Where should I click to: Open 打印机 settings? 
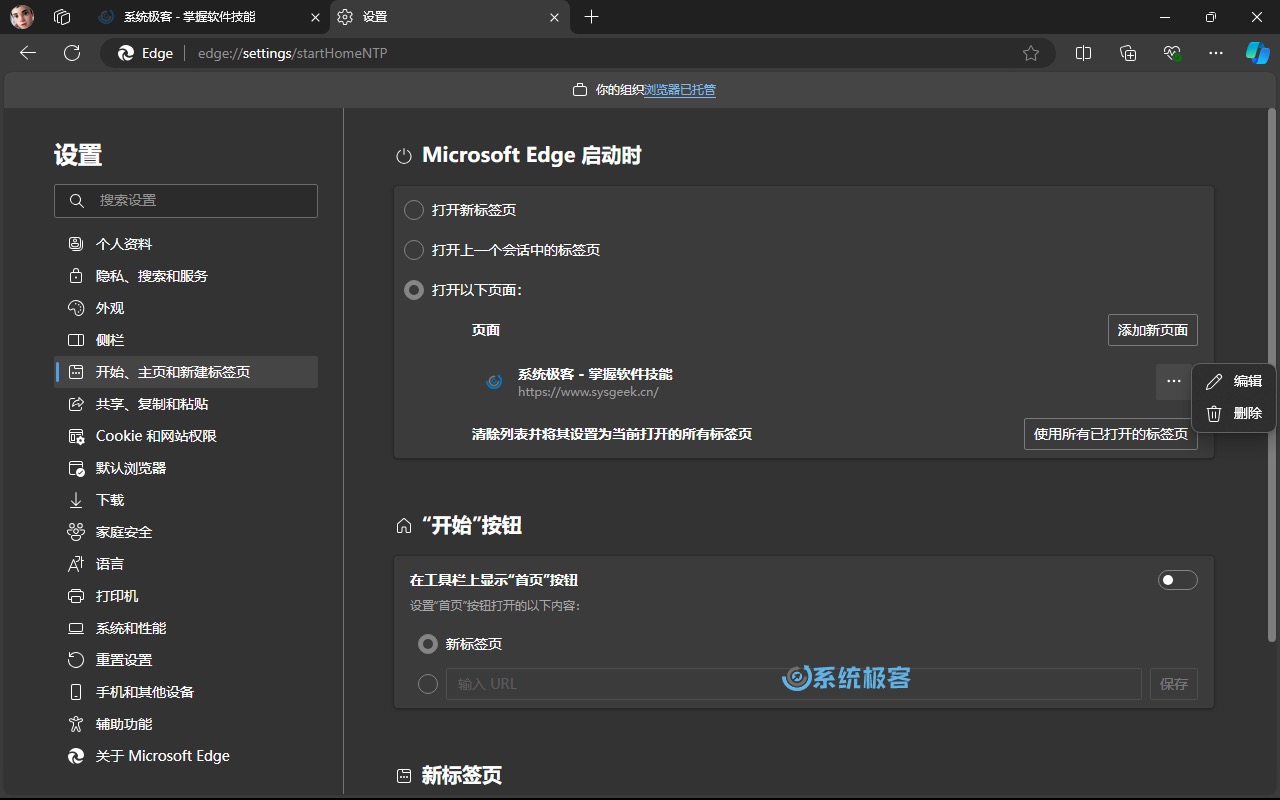[x=186, y=596]
